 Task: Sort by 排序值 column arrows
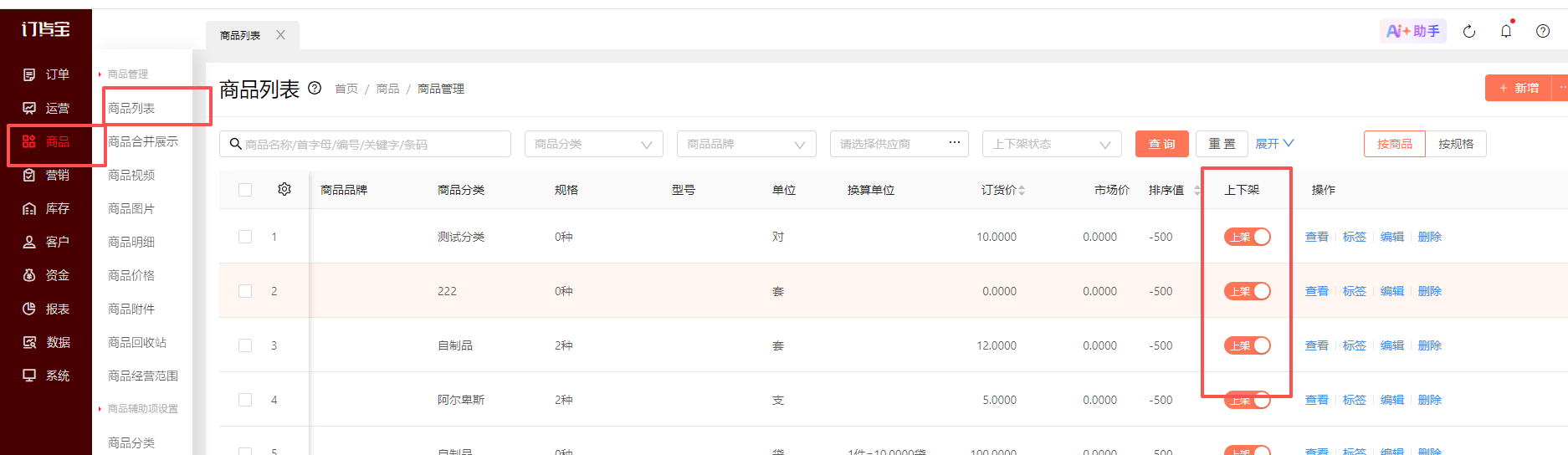(1196, 191)
